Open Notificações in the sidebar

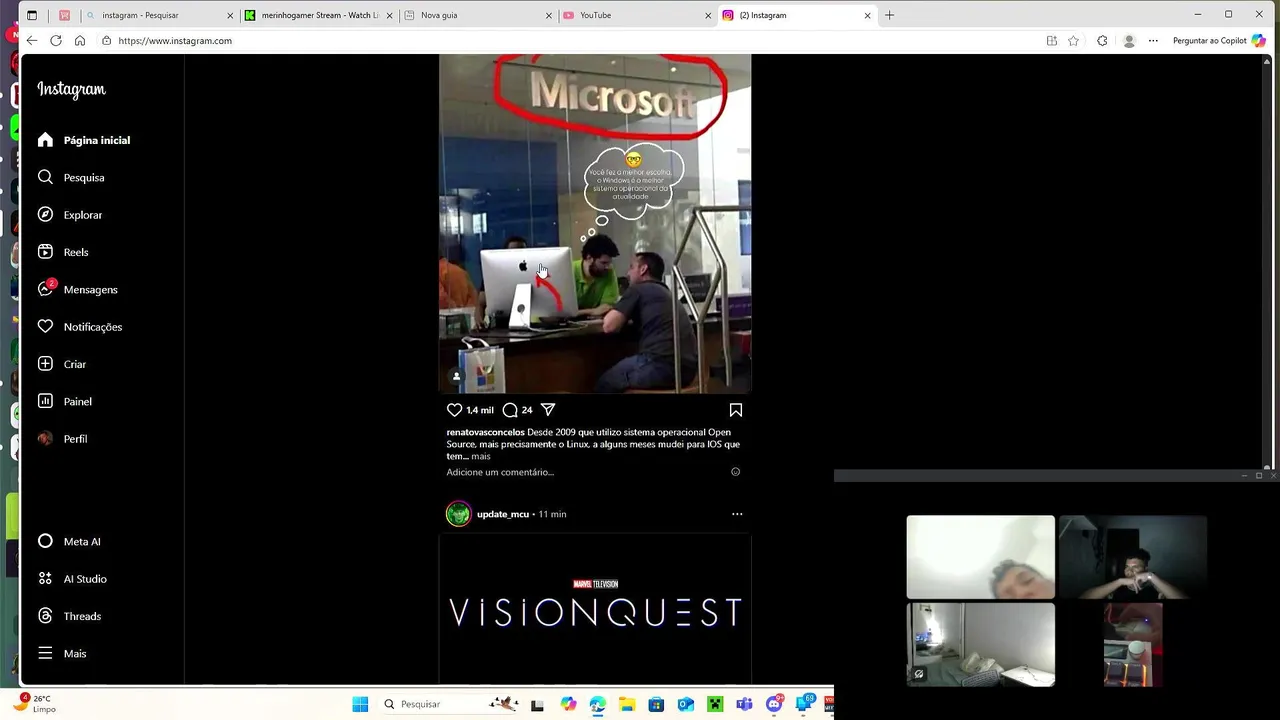pyautogui.click(x=81, y=327)
